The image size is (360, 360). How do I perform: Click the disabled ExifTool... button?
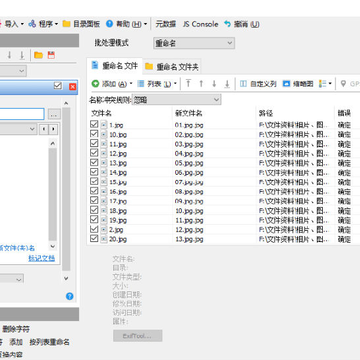tap(138, 336)
